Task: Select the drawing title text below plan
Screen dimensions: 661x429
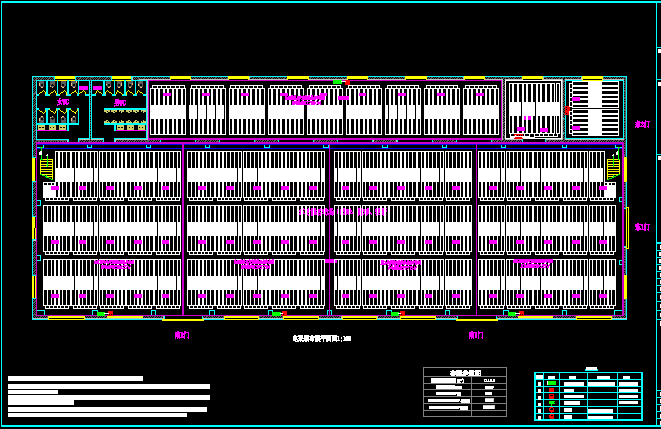Action: 314,339
